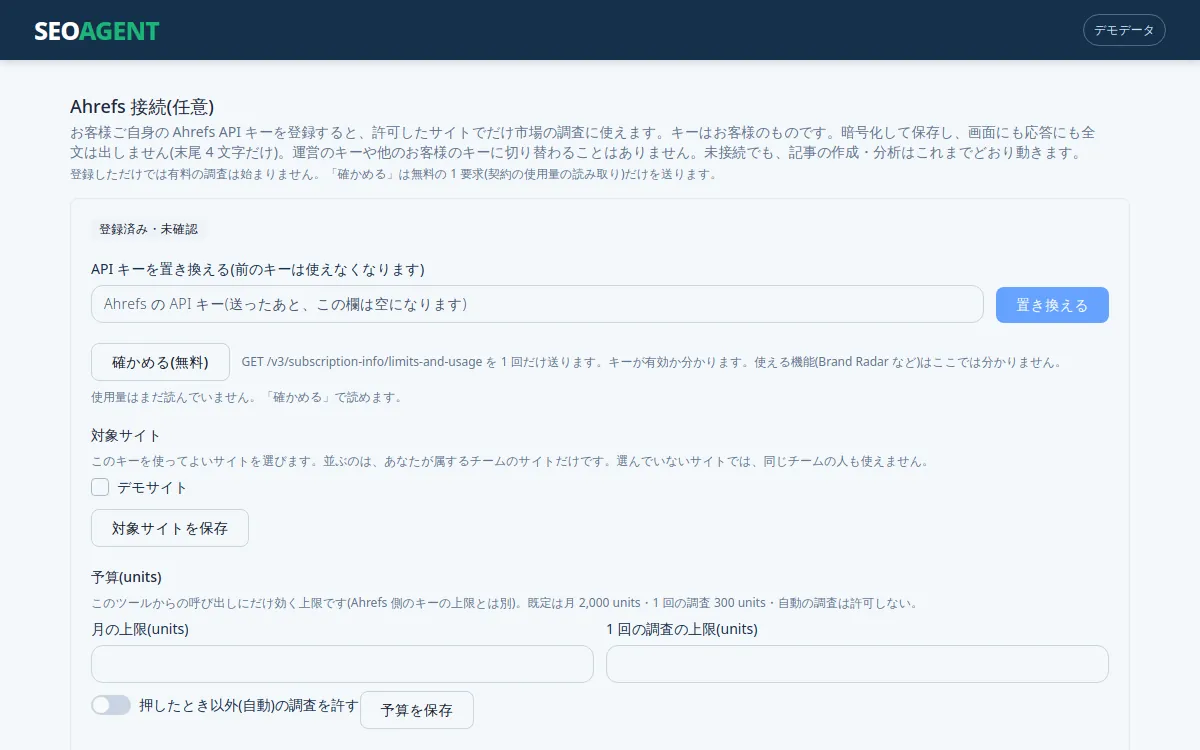
Task: Click the GET /v3/subscription-info description text
Action: (652, 362)
